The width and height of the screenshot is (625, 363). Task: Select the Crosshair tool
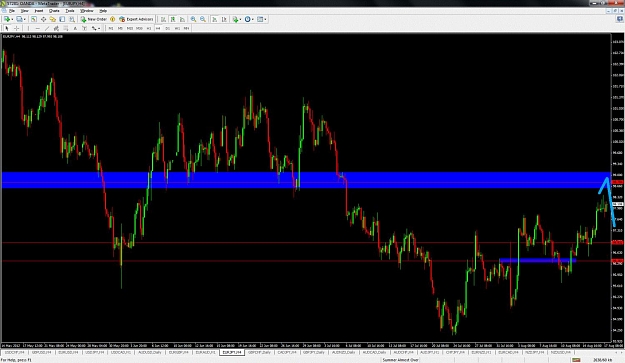coord(16,28)
